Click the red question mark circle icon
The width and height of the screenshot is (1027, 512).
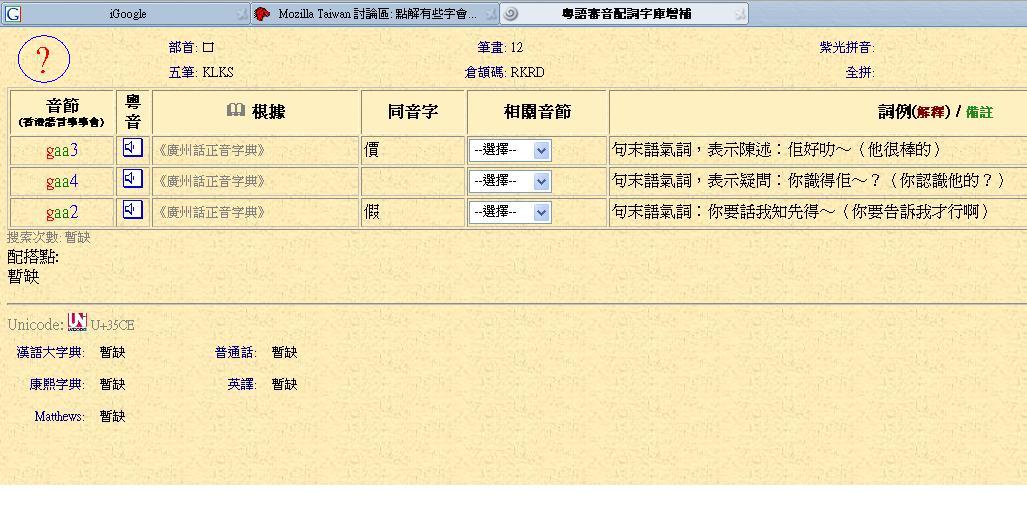click(43, 60)
